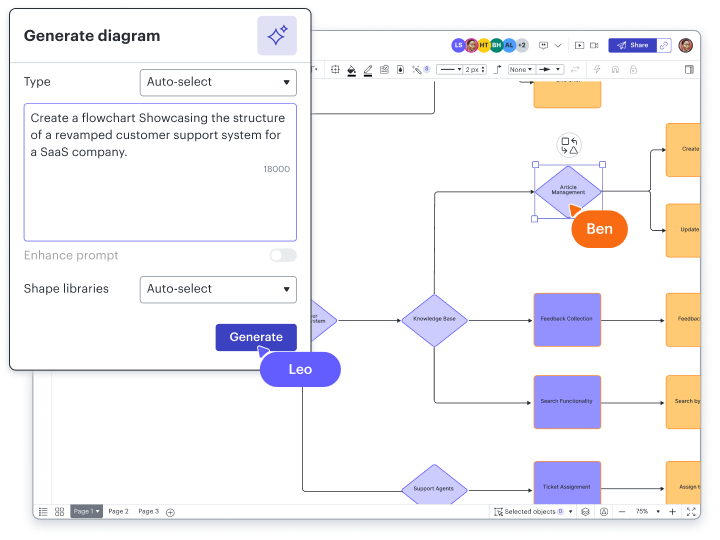
Task: Open the Type dropdown
Action: (x=218, y=82)
